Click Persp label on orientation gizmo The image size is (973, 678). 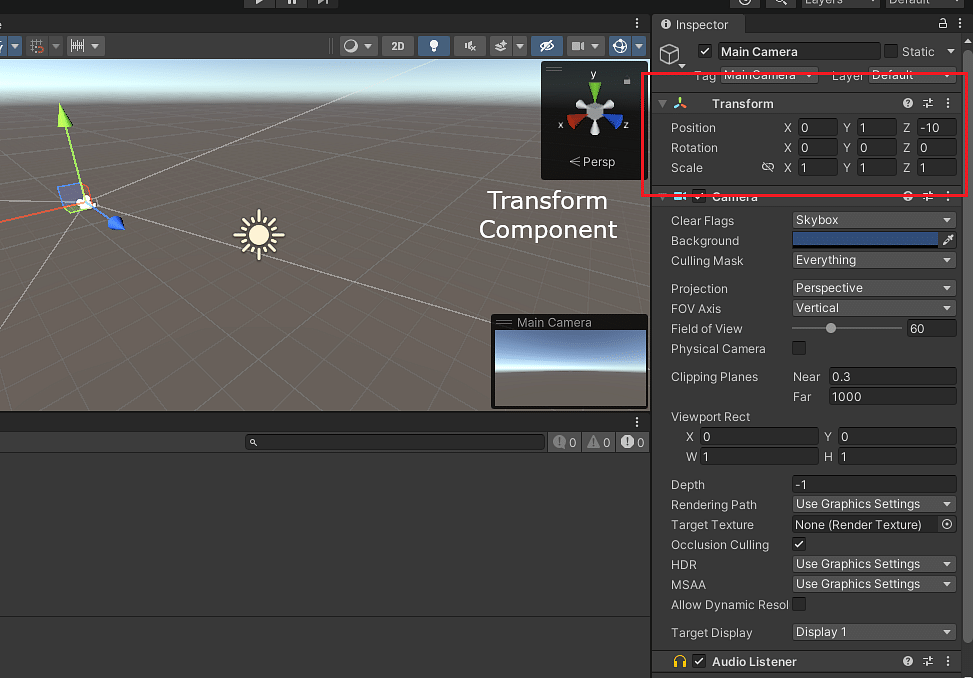tap(592, 161)
